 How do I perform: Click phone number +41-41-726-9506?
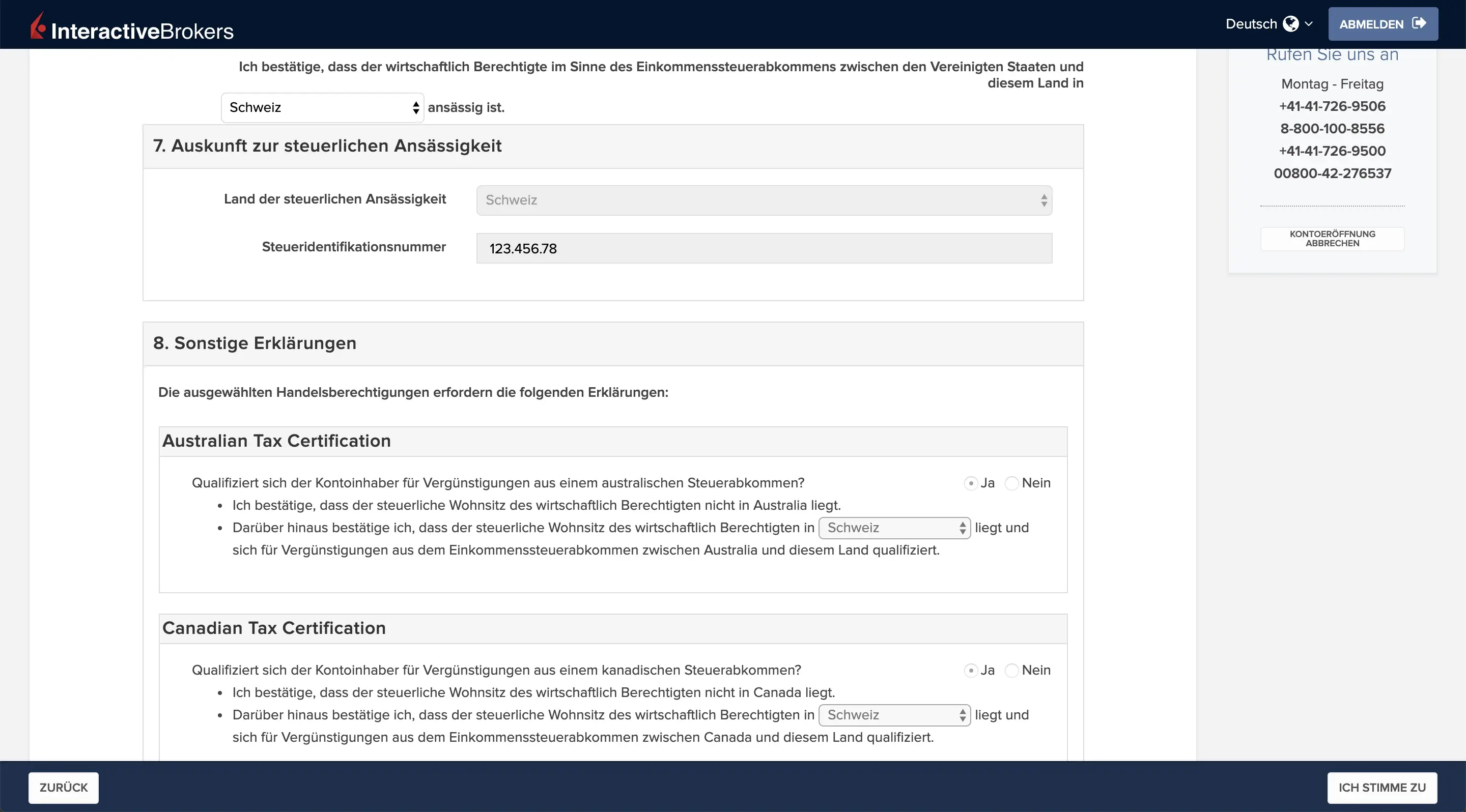1332,106
